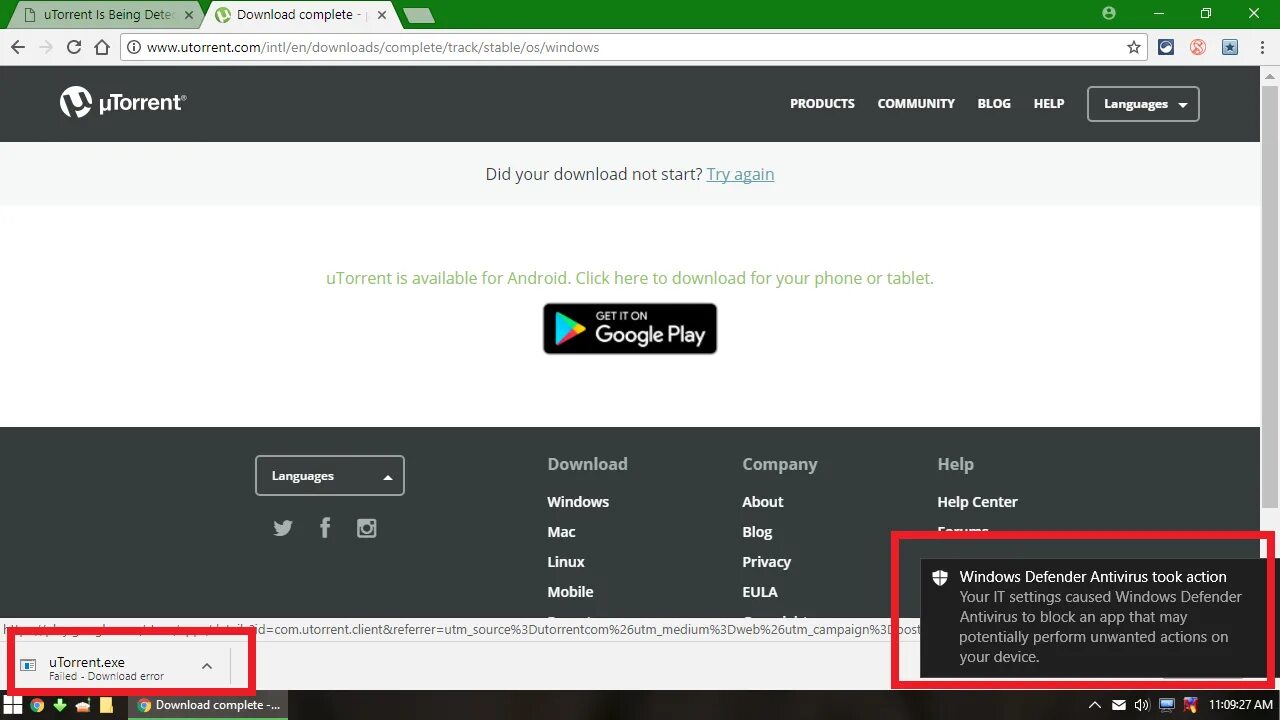Open the HELP nav item

pos(1049,104)
